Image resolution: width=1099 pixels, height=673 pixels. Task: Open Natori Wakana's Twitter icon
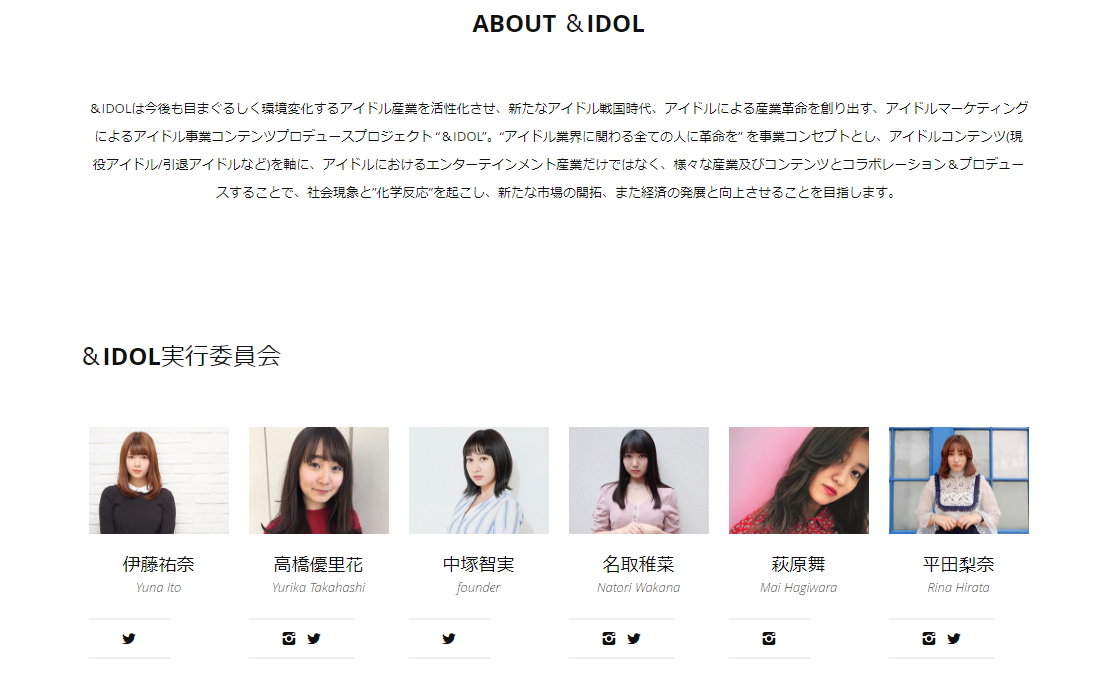(x=634, y=639)
